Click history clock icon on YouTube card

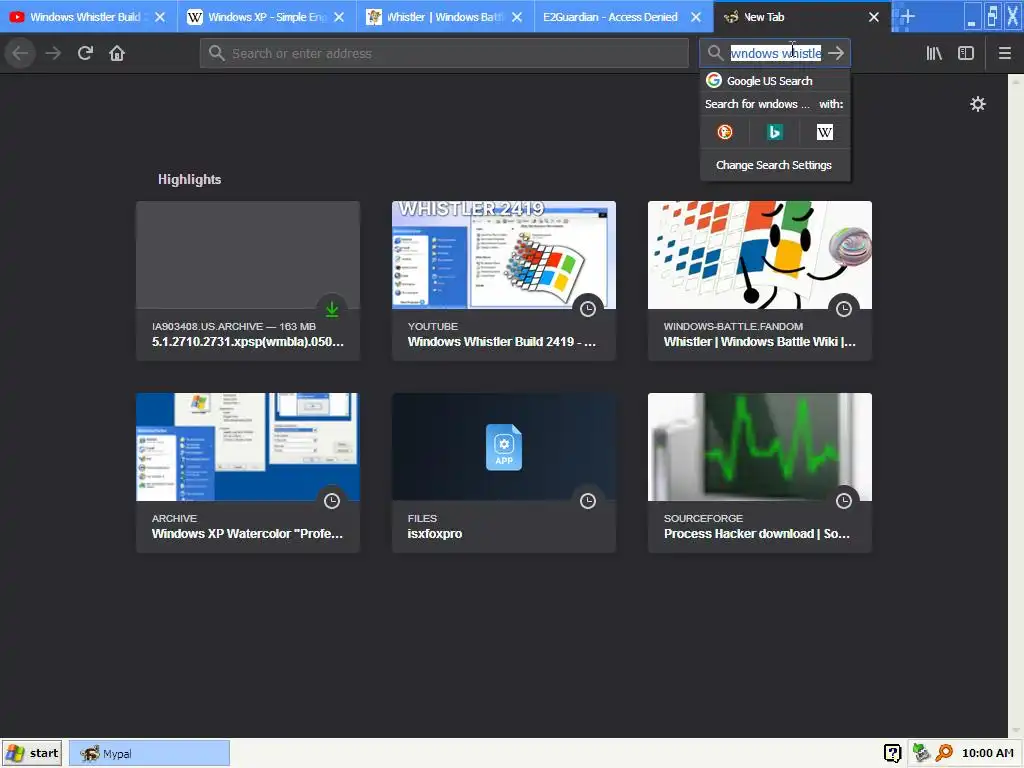[x=588, y=309]
